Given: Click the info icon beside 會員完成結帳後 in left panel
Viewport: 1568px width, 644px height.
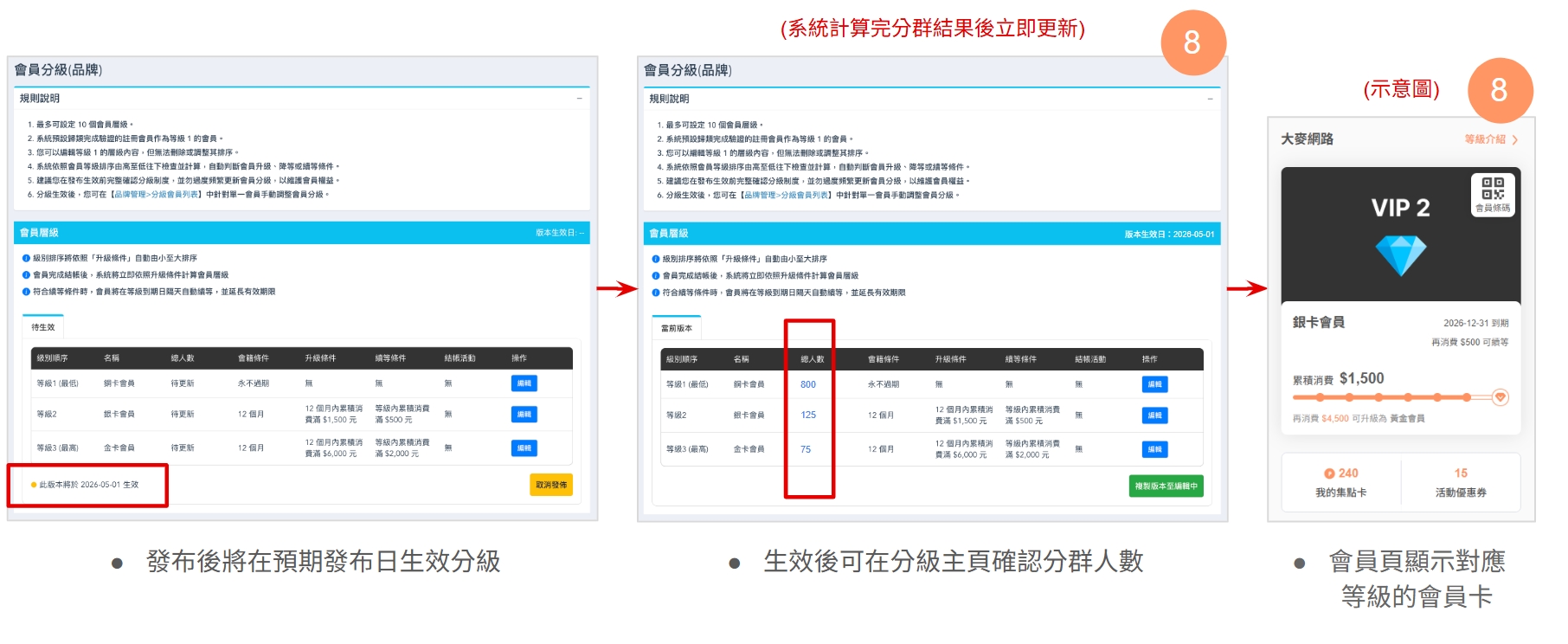Looking at the screenshot, I should pos(26,274).
